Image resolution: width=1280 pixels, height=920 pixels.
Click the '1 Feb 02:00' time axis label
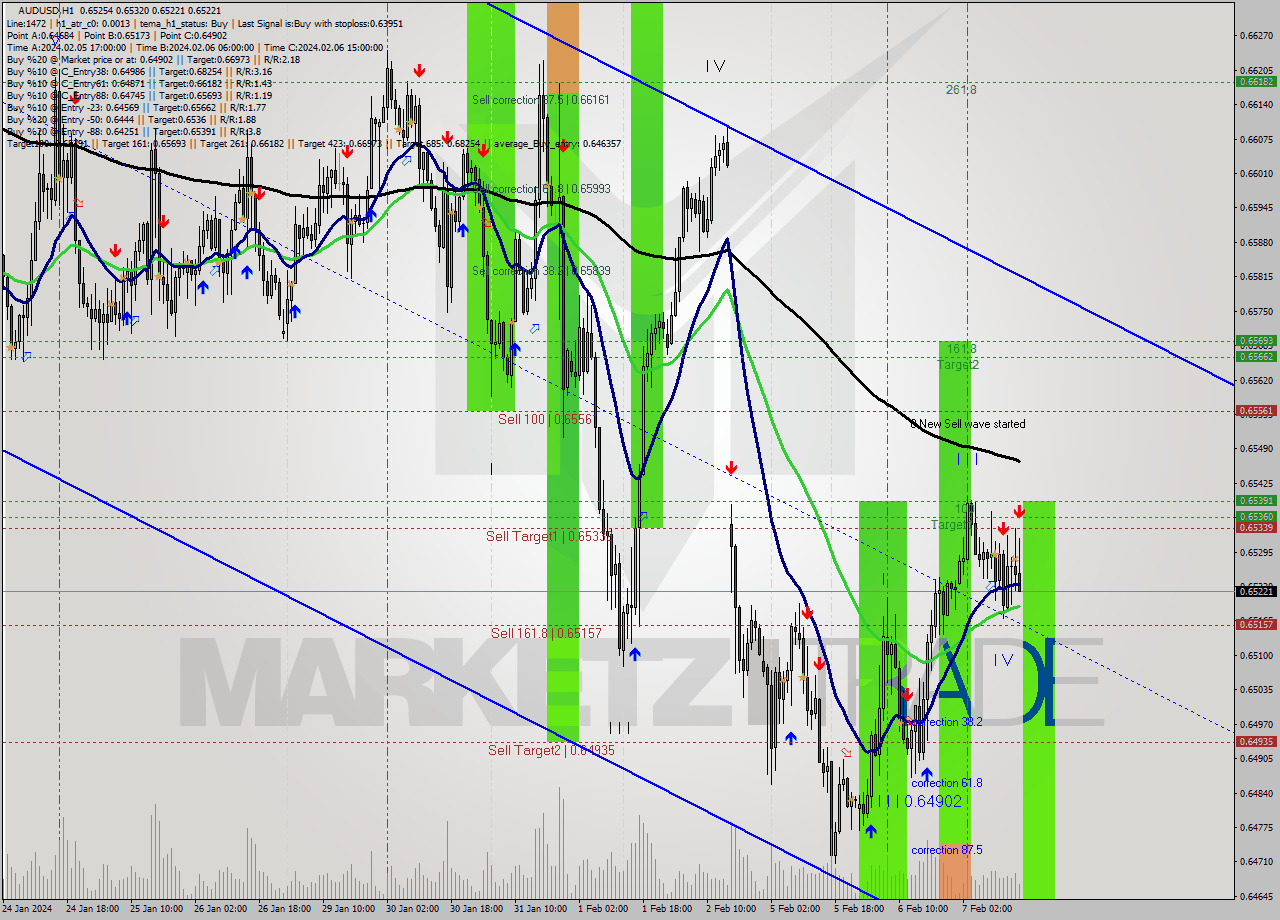[604, 909]
